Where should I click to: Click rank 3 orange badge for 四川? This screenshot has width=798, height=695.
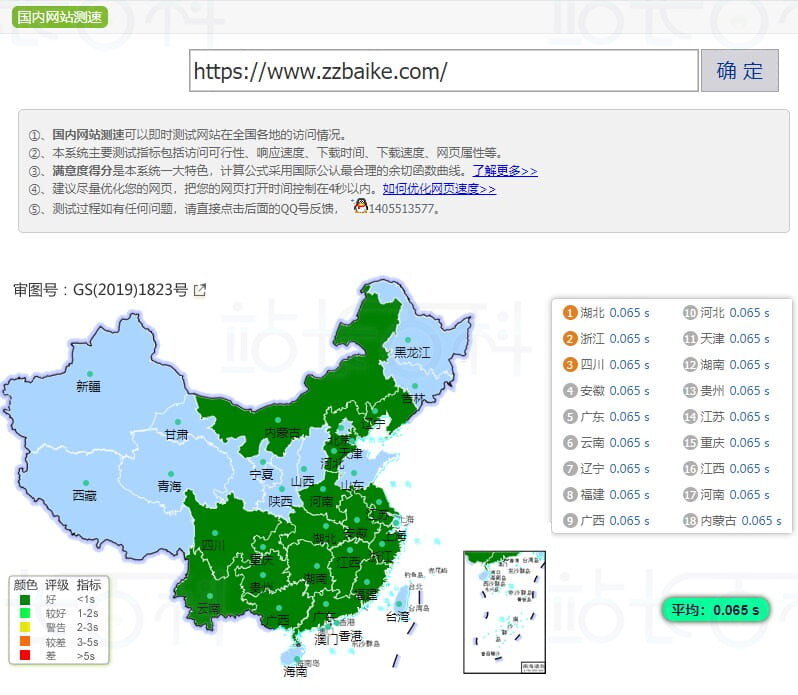coord(569,365)
